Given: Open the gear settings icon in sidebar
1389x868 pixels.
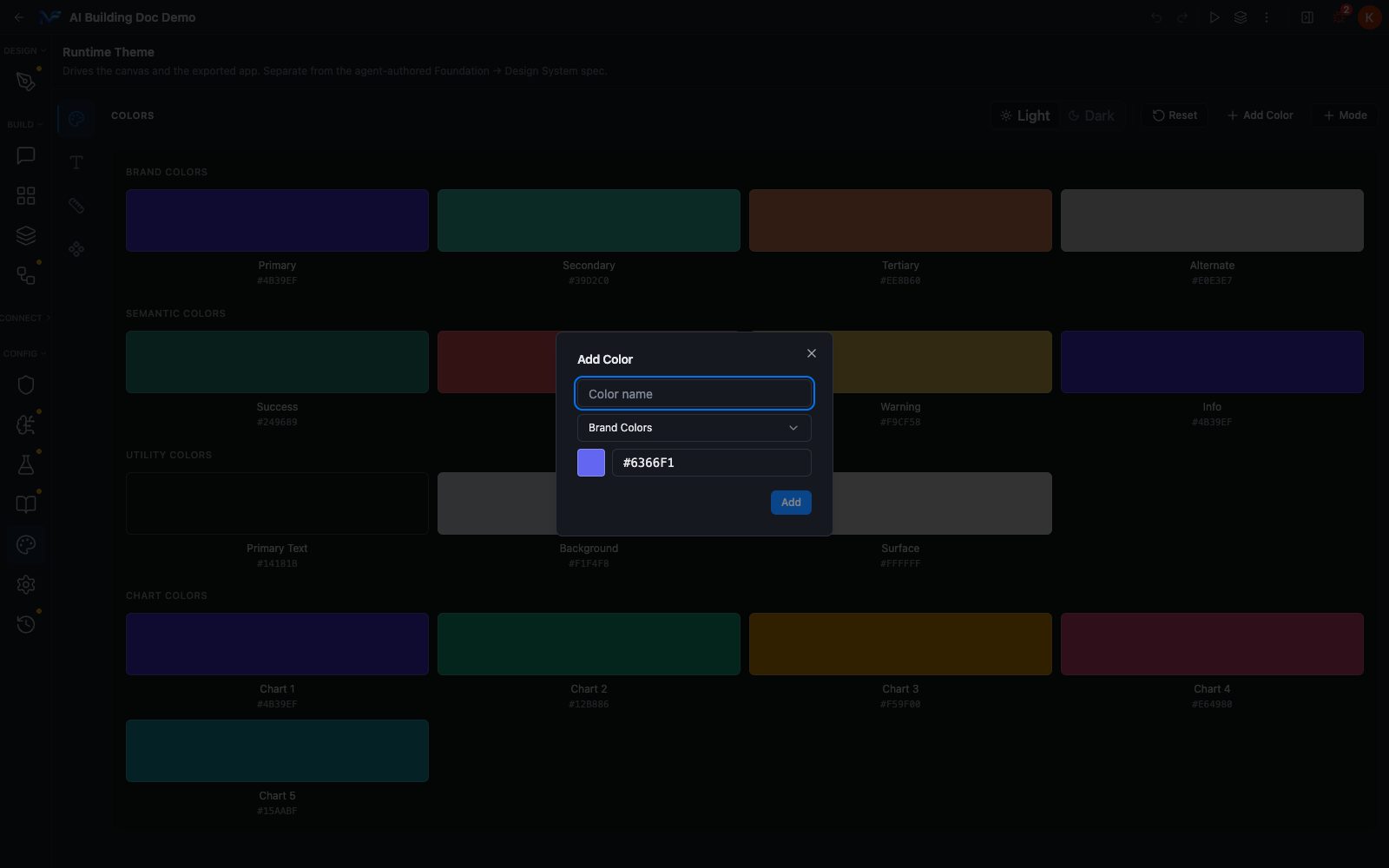Looking at the screenshot, I should coord(26,584).
